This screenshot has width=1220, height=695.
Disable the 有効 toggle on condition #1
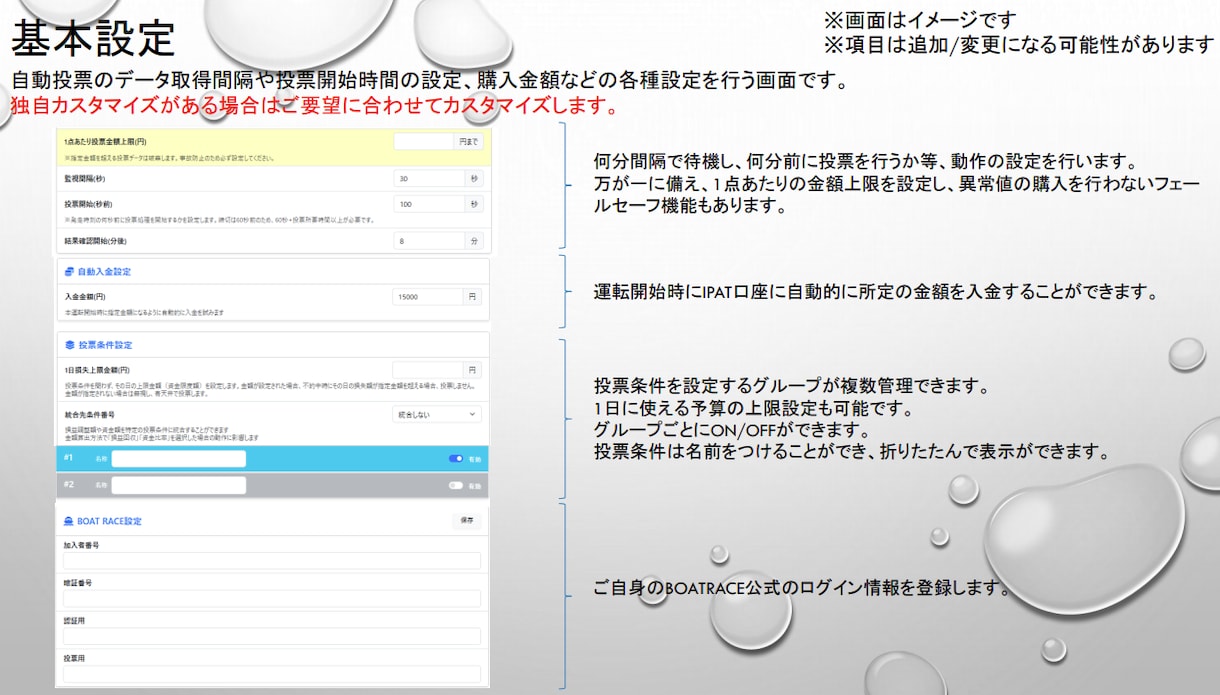click(456, 459)
